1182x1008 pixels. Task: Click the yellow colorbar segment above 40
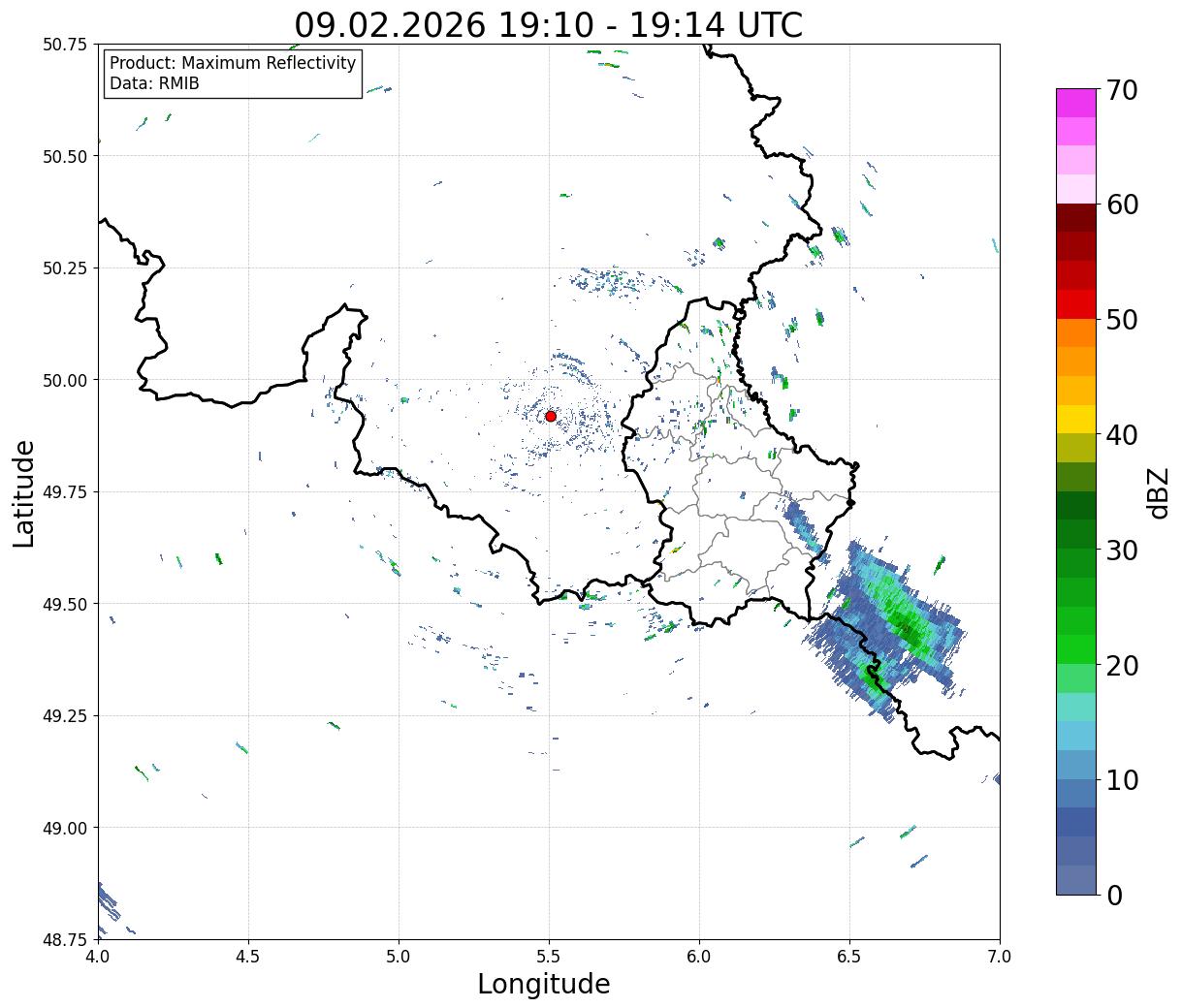pyautogui.click(x=1076, y=420)
